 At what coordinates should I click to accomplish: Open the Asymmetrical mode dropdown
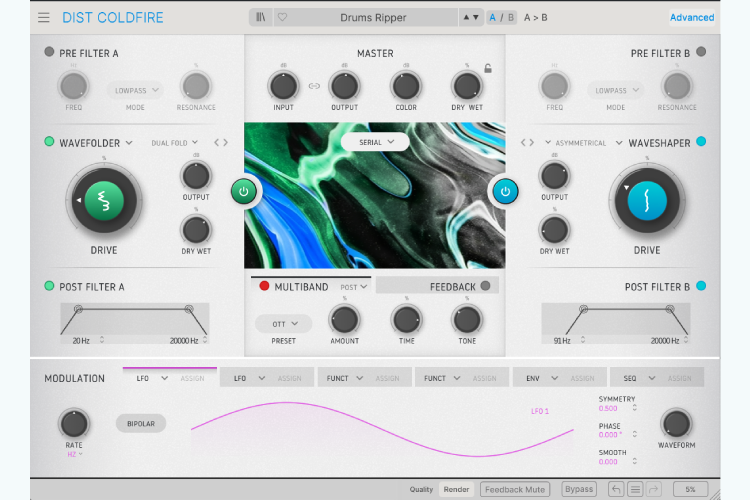point(575,143)
